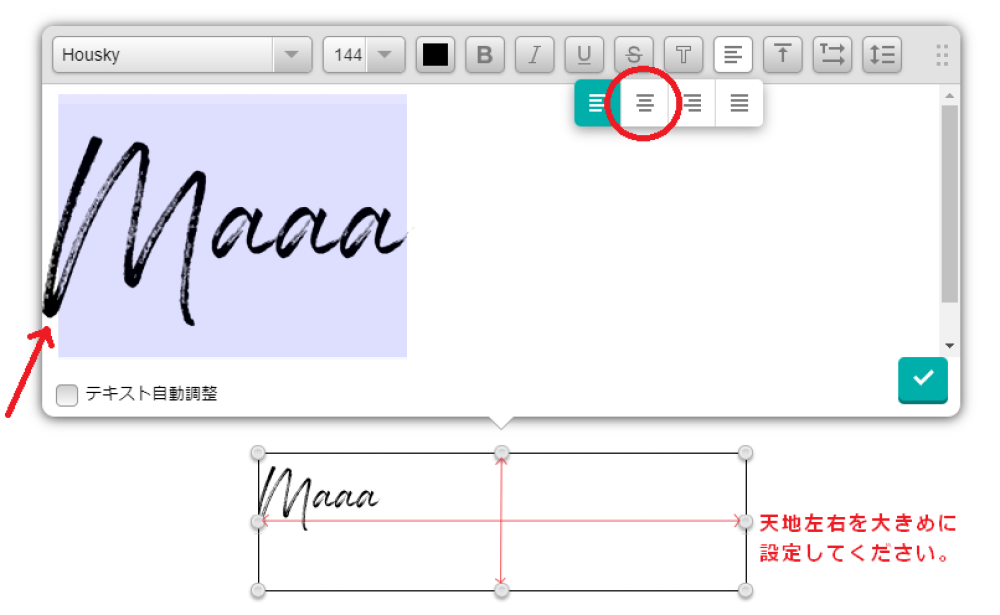The height and width of the screenshot is (615, 1000).
Task: Click the editor's vertical scrollbar thumb
Action: 949,200
